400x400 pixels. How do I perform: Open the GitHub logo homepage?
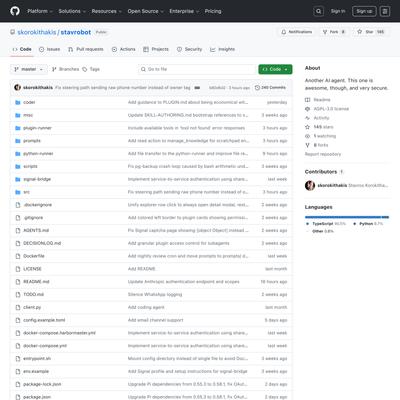(15, 11)
